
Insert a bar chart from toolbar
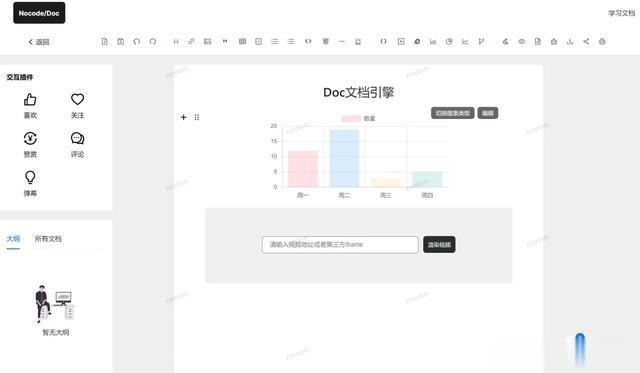pyautogui.click(x=433, y=41)
